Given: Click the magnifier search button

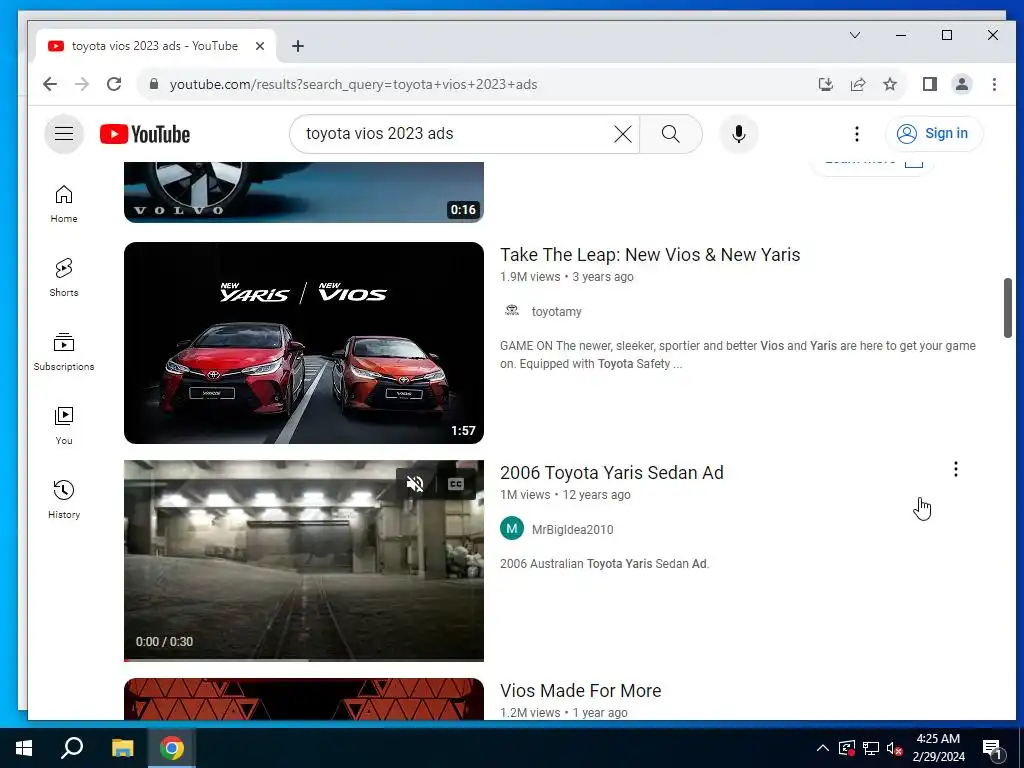Looking at the screenshot, I should click(671, 134).
